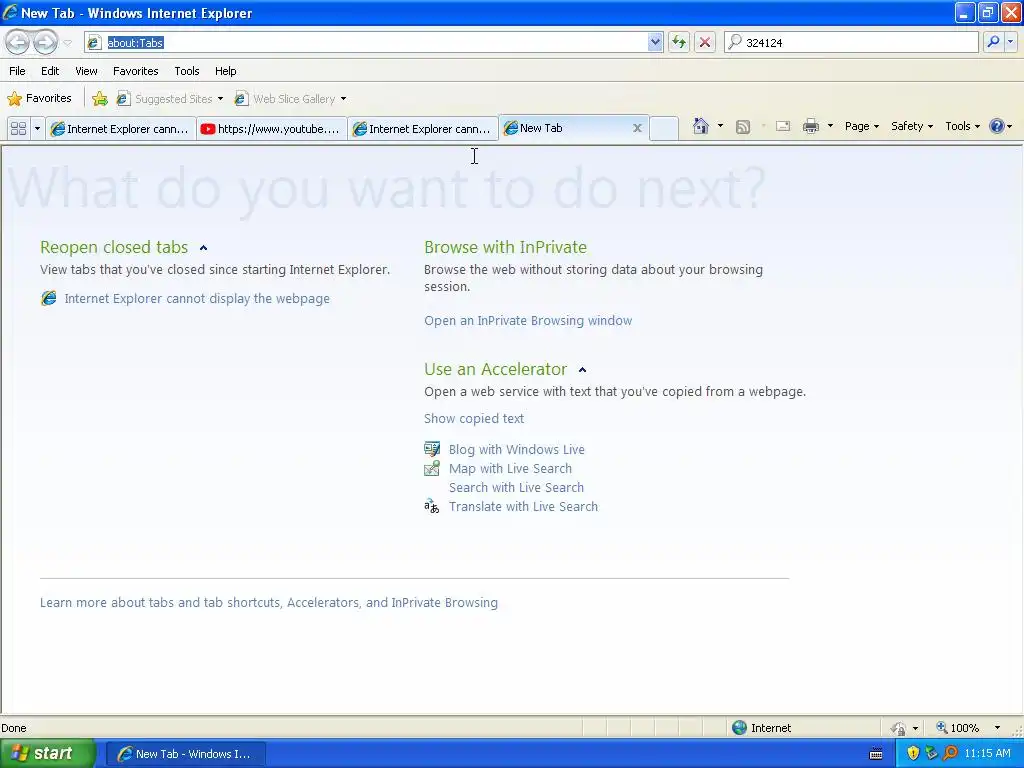
Task: Click the Windows Start button
Action: [x=46, y=754]
